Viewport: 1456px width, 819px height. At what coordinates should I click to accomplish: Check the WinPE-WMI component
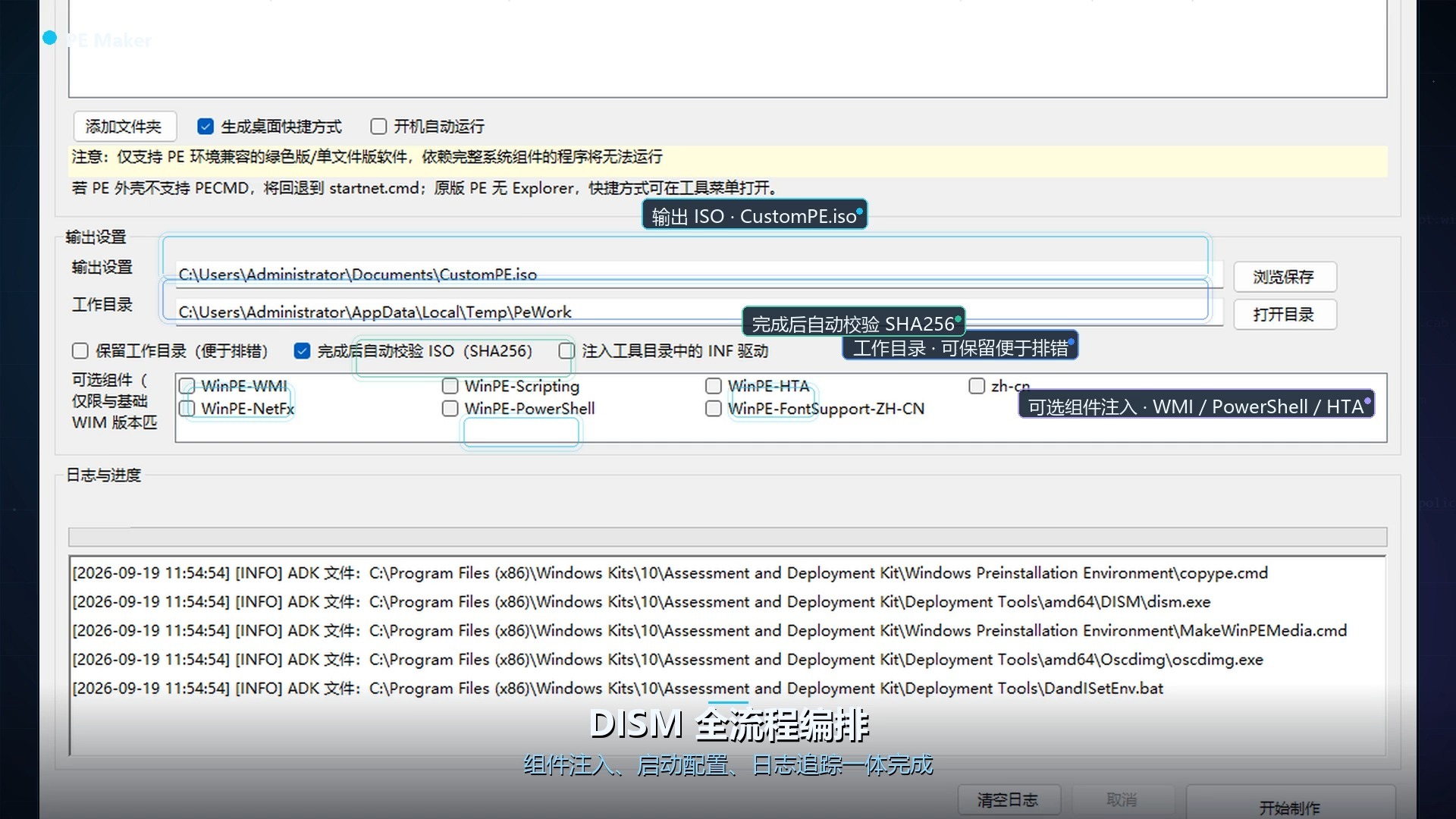coord(187,386)
